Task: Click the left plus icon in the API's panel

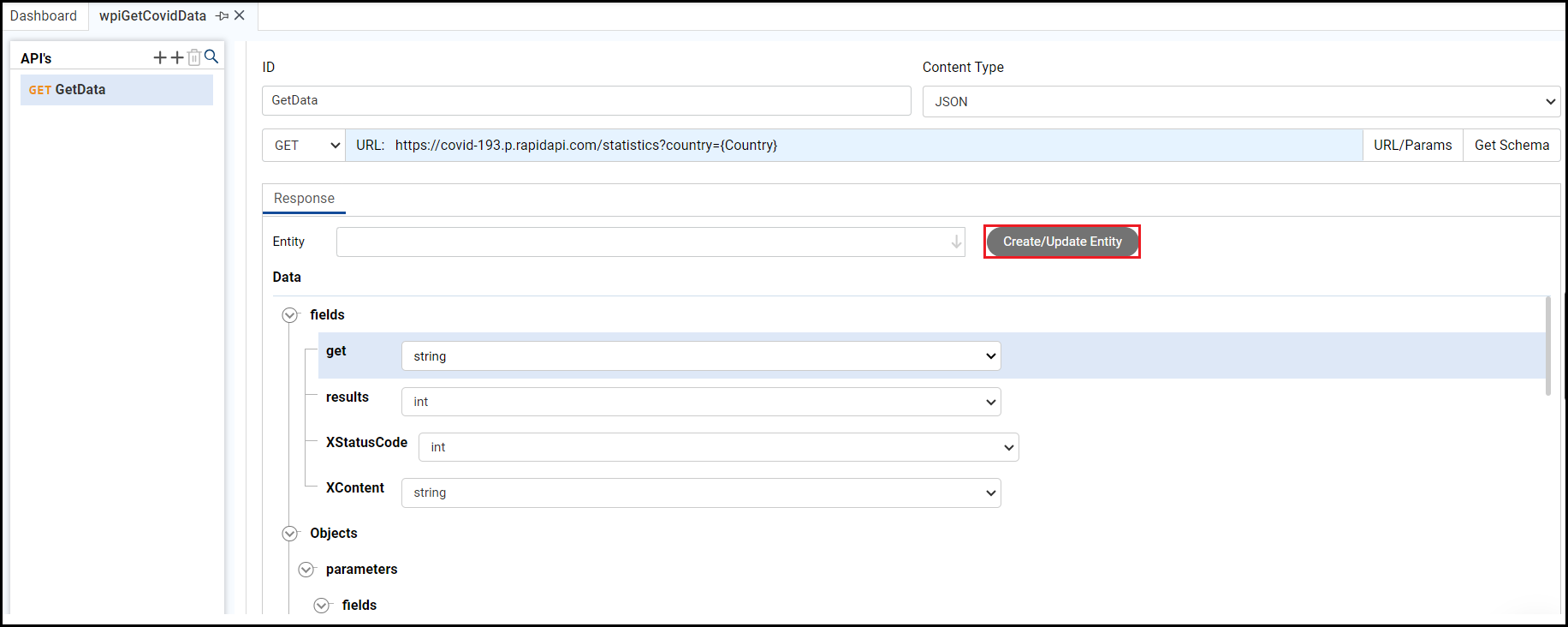Action: [x=160, y=57]
